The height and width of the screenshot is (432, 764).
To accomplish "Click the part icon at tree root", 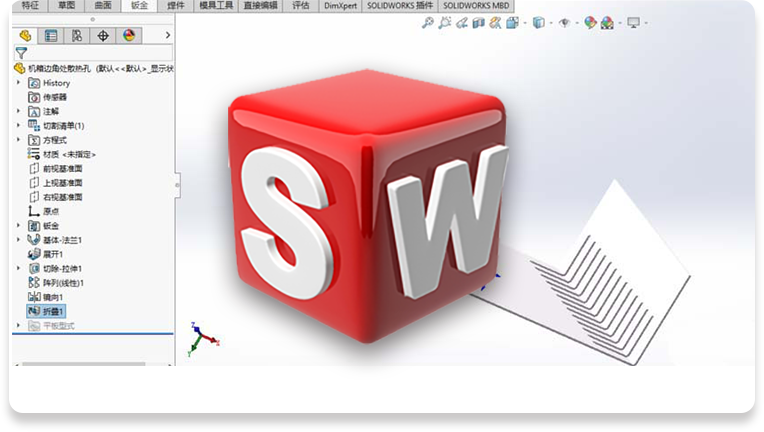I will pyautogui.click(x=19, y=68).
